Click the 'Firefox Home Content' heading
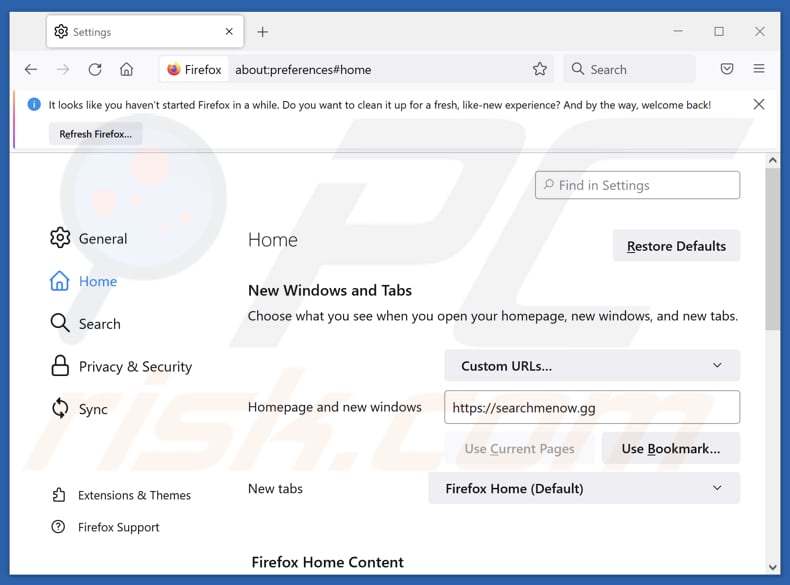This screenshot has width=790, height=585. pyautogui.click(x=327, y=562)
